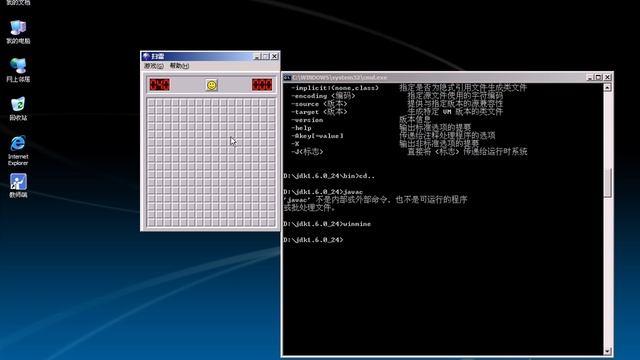Click the 'cd..' command line in cmd
The image size is (640, 360).
[x=329, y=176]
